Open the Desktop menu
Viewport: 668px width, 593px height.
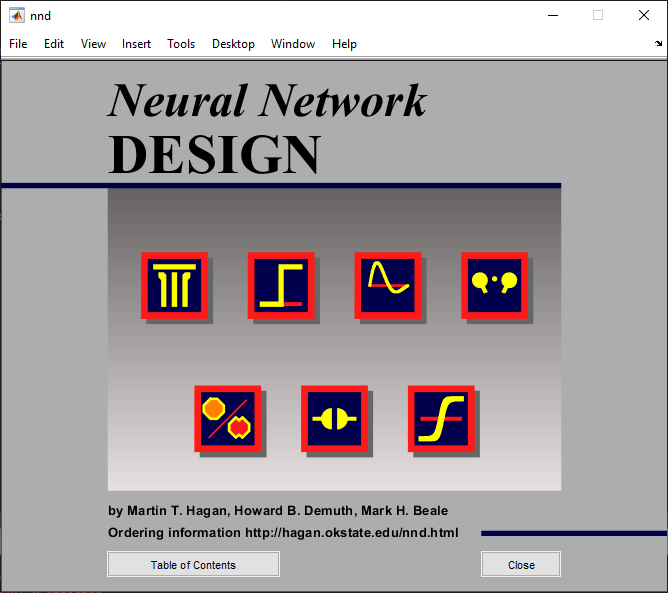[x=233, y=44]
